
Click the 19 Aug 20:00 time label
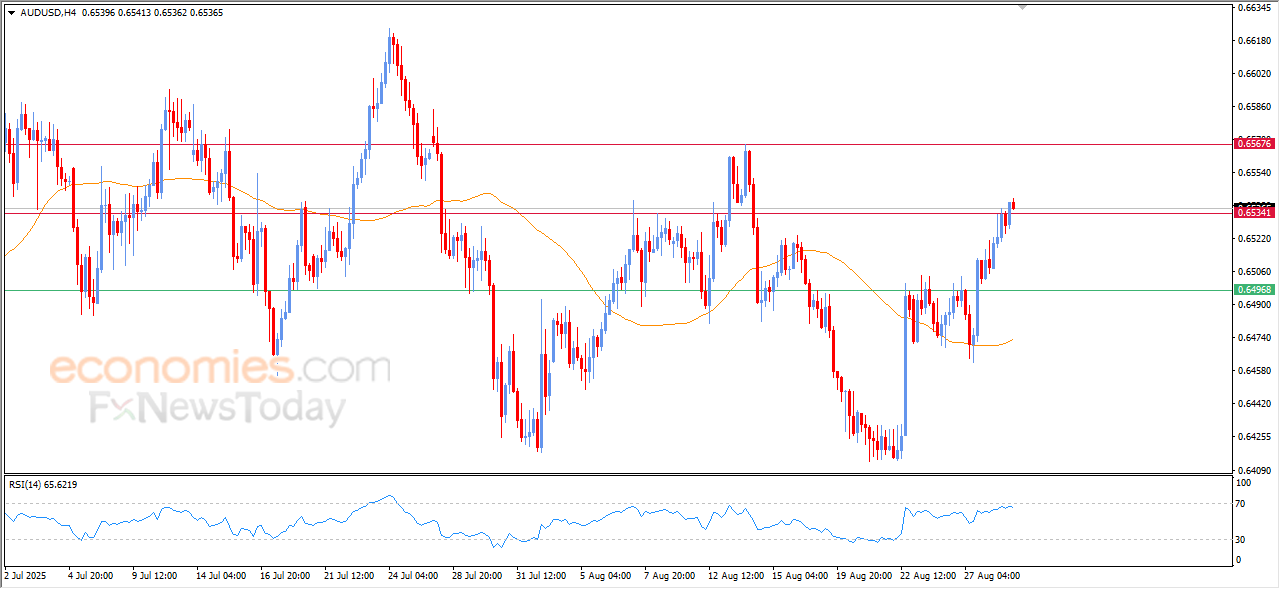pyautogui.click(x=863, y=576)
